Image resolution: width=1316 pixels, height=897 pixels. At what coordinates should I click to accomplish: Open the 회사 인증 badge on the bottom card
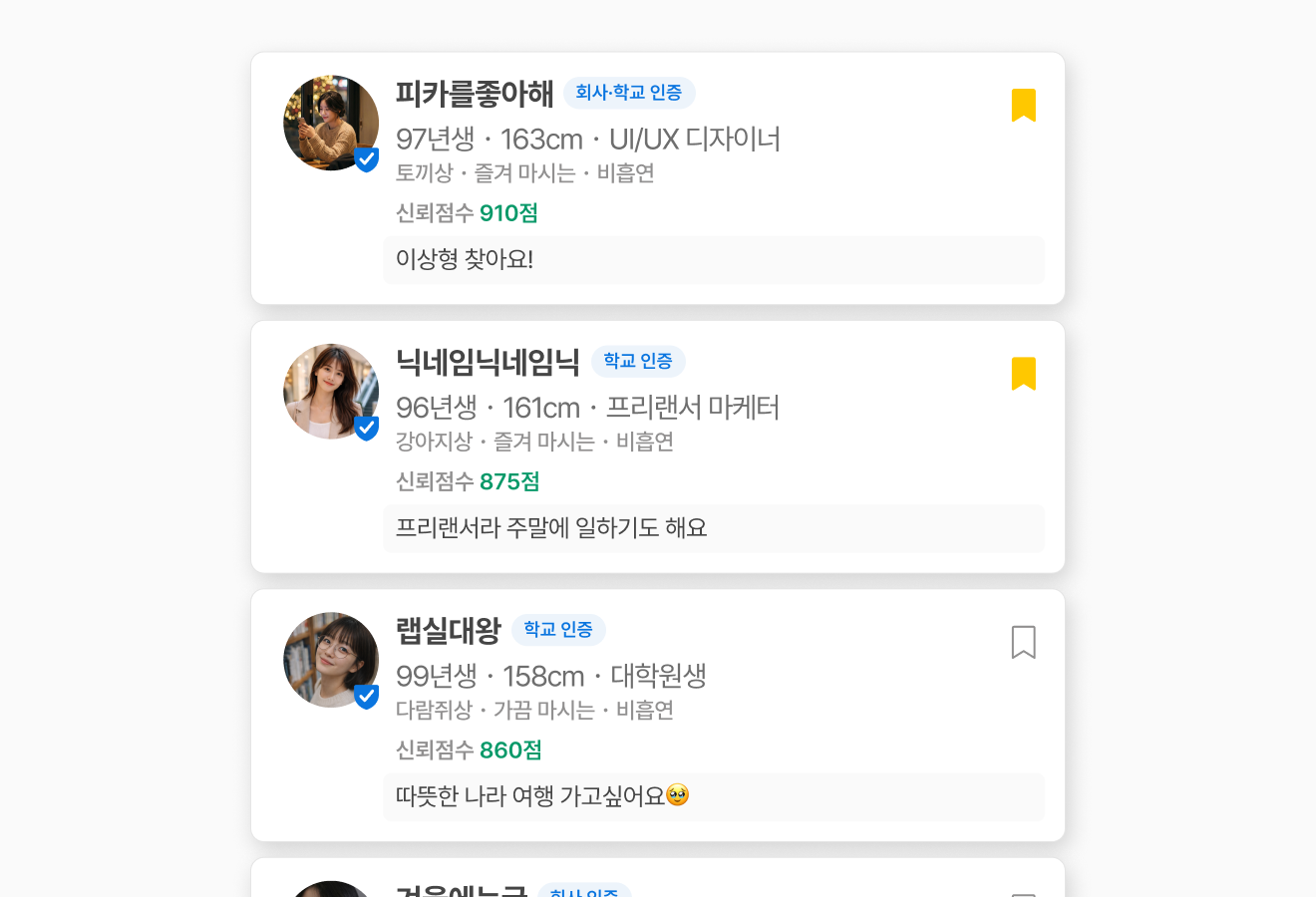[x=585, y=892]
